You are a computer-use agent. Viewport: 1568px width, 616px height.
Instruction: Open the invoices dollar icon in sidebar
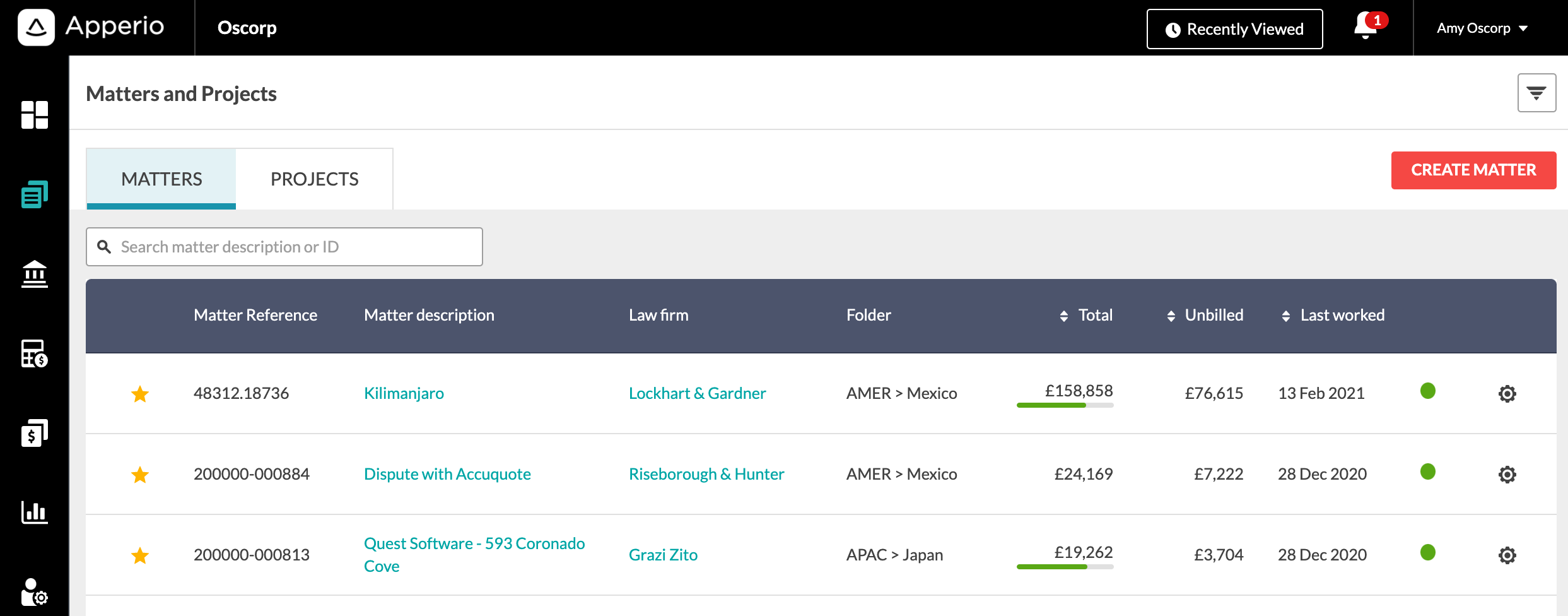coord(35,433)
